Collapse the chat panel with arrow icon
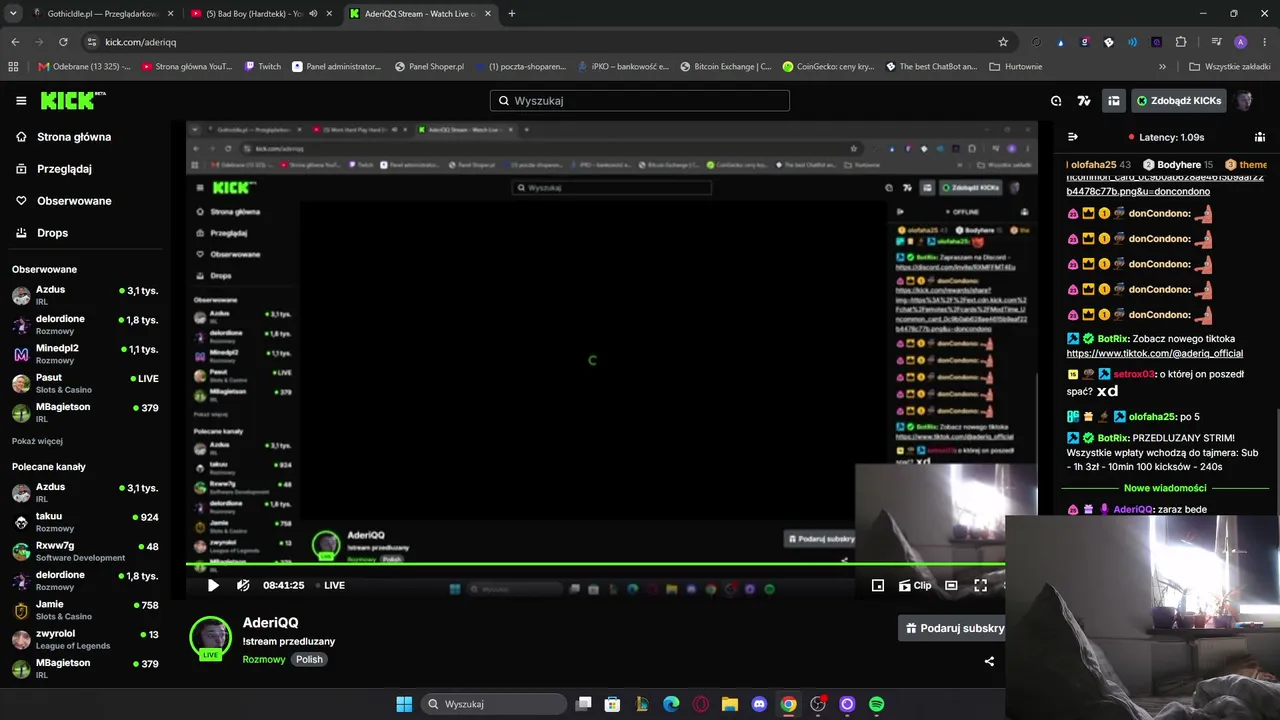 1073,137
